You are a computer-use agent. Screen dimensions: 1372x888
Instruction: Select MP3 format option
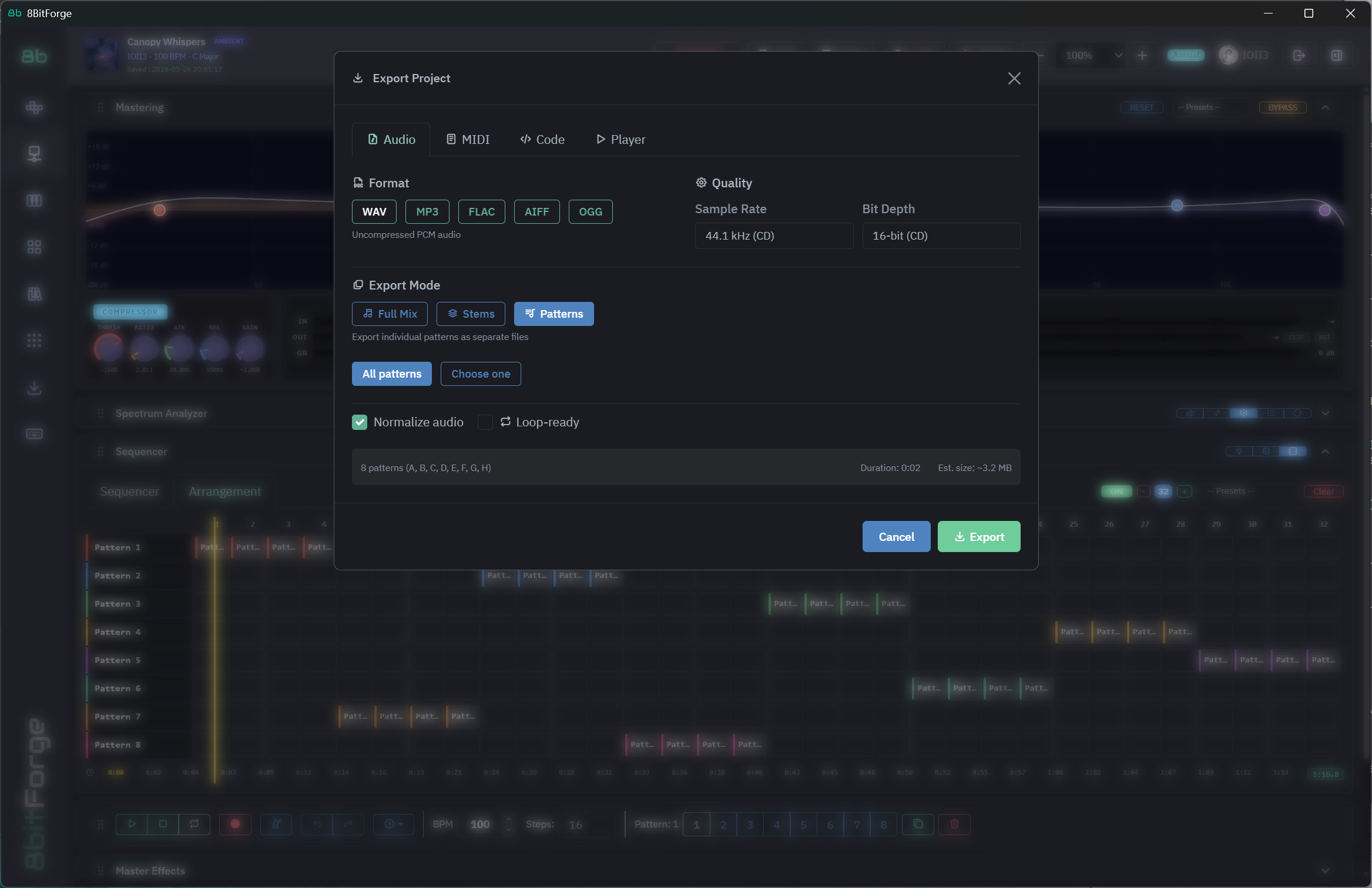427,211
